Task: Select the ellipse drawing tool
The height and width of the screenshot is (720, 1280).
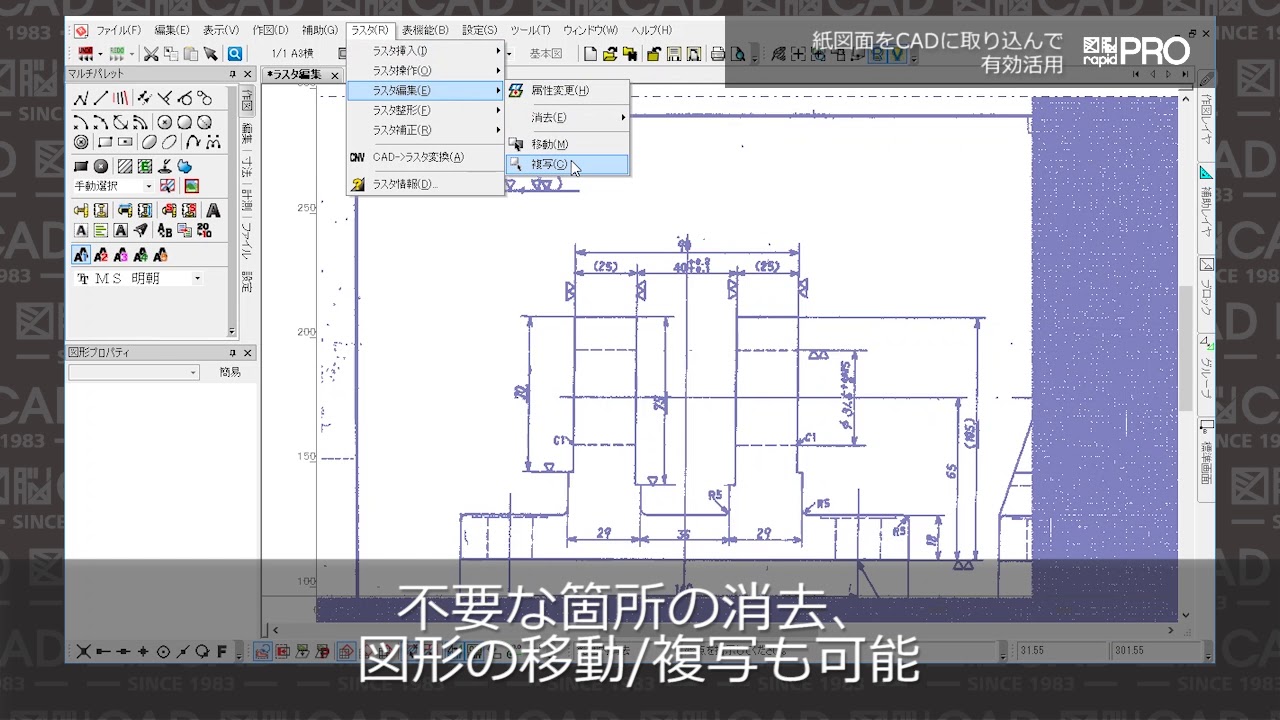Action: tap(148, 143)
